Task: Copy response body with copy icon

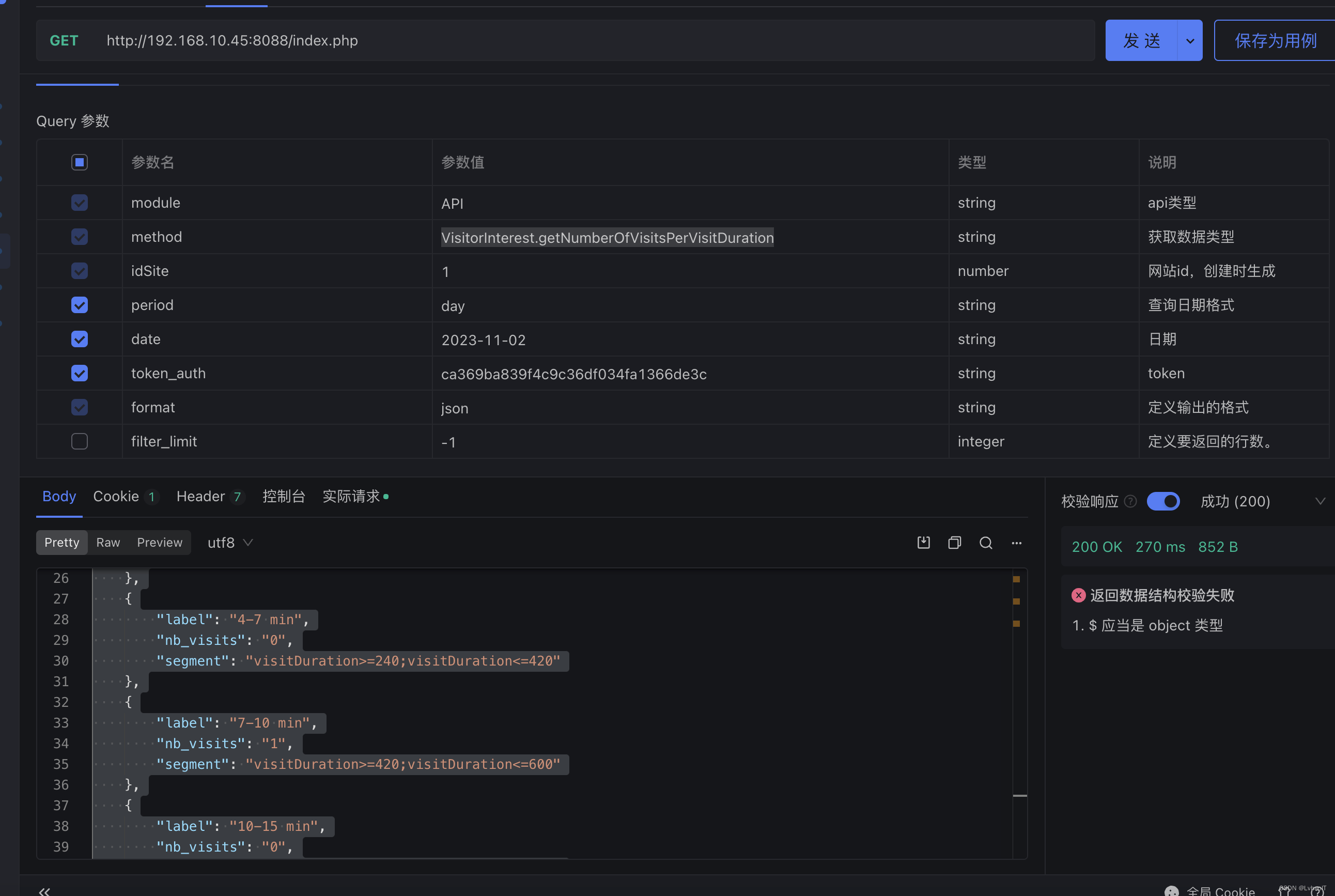Action: pyautogui.click(x=955, y=542)
